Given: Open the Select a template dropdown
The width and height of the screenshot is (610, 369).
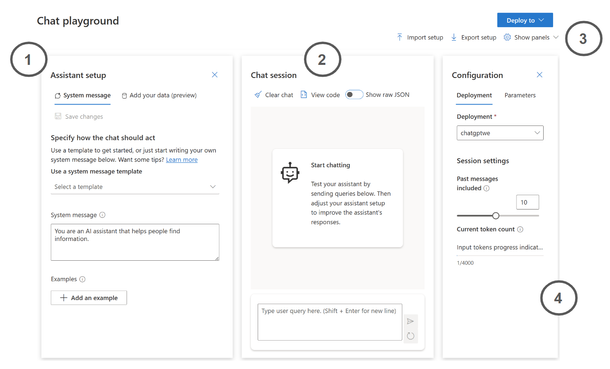Looking at the screenshot, I should click(135, 187).
